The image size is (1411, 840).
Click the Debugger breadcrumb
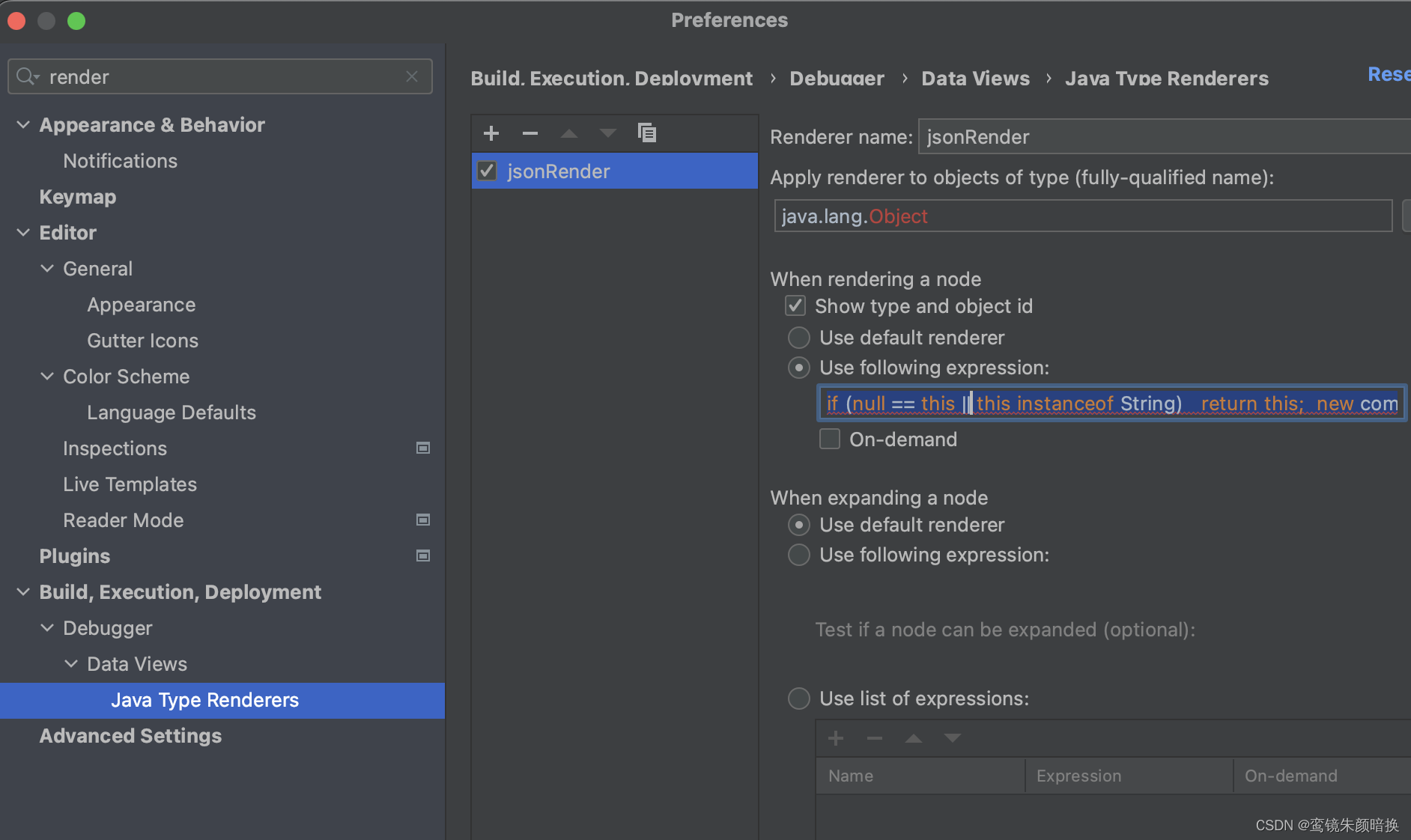click(837, 78)
